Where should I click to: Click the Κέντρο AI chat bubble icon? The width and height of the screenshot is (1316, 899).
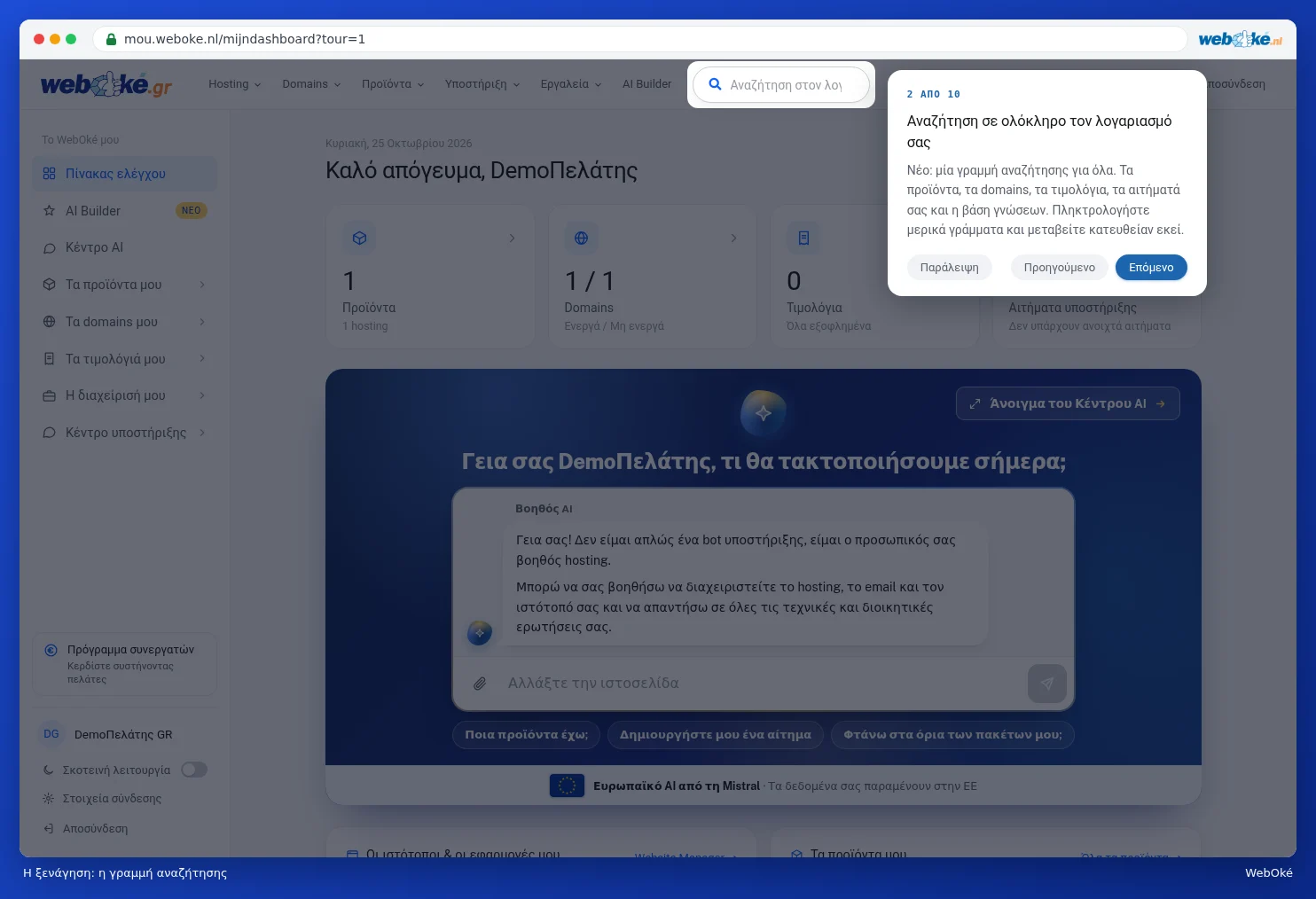coord(50,248)
